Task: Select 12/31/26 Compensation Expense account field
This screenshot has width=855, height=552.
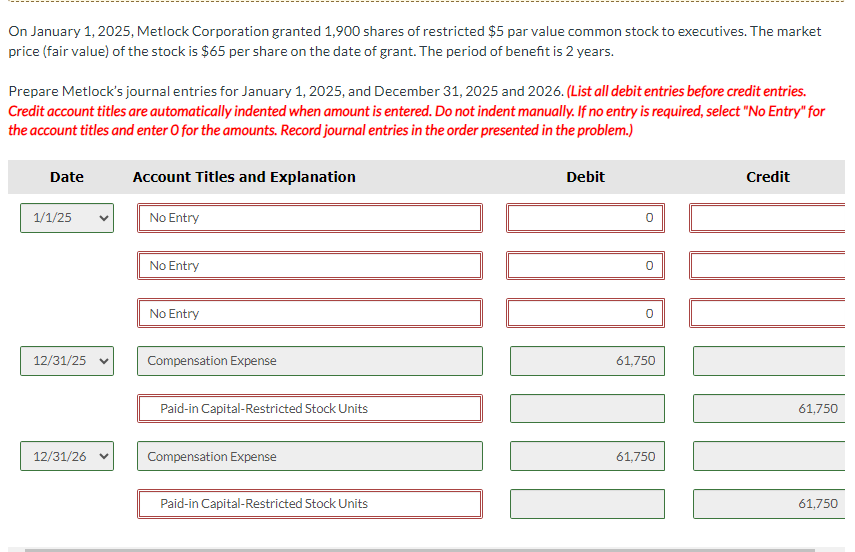Action: coord(310,456)
